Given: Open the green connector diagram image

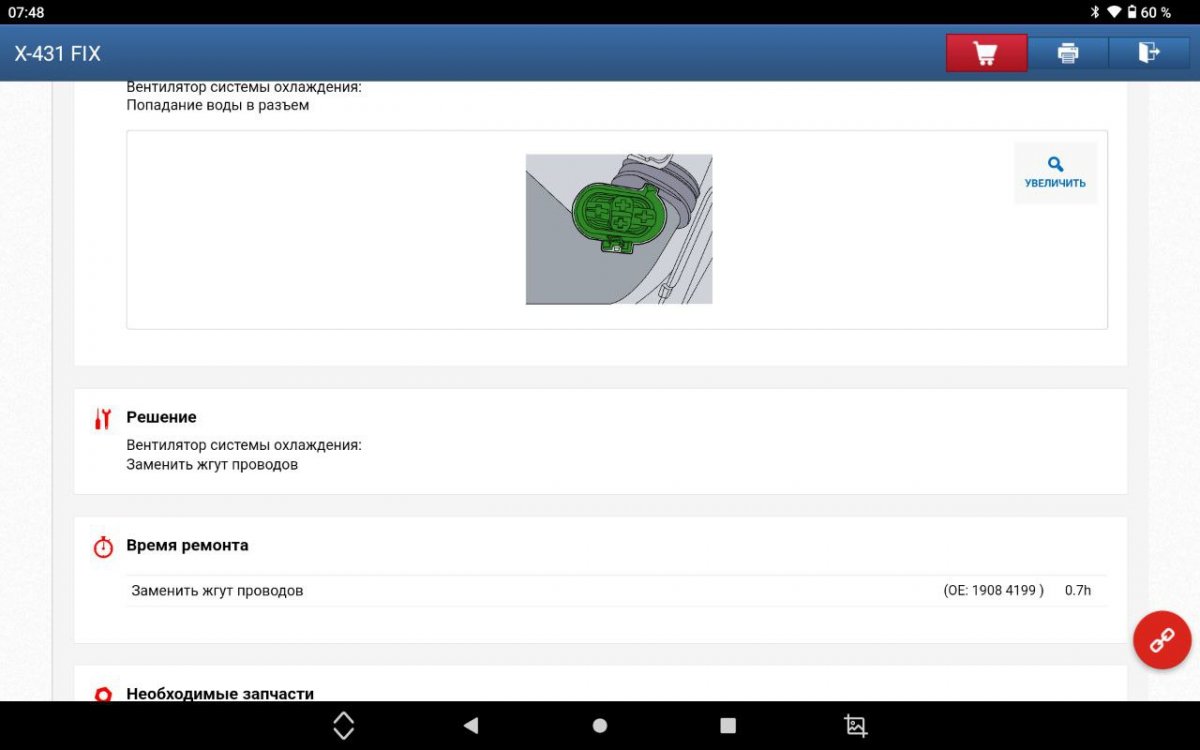Looking at the screenshot, I should pos(619,229).
